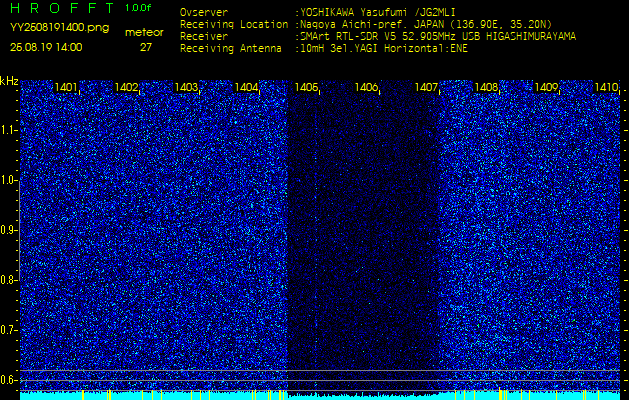The height and width of the screenshot is (400, 629).
Task: Select the filename YY2508191400.png
Action: (59, 28)
